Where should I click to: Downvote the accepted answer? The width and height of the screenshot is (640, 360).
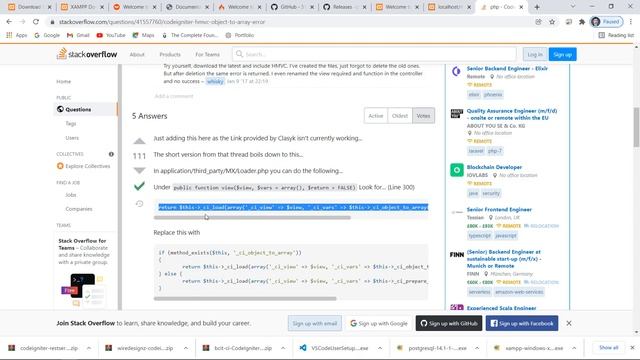coord(139,170)
